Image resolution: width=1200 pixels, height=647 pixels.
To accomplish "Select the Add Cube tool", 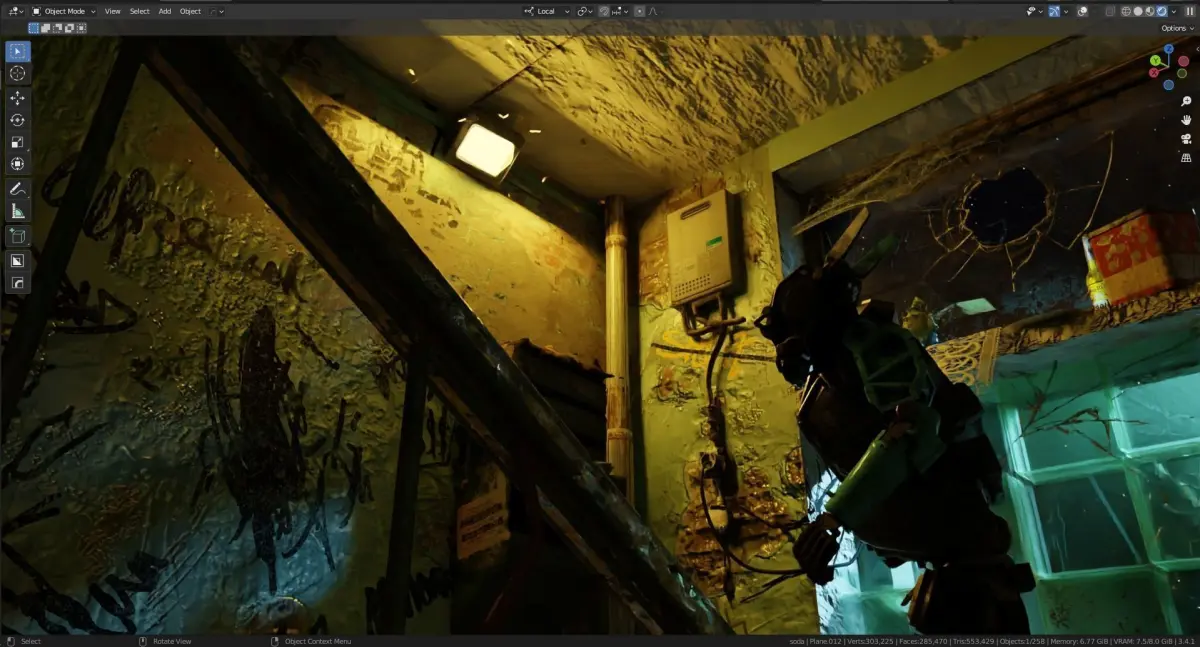I will pyautogui.click(x=18, y=236).
